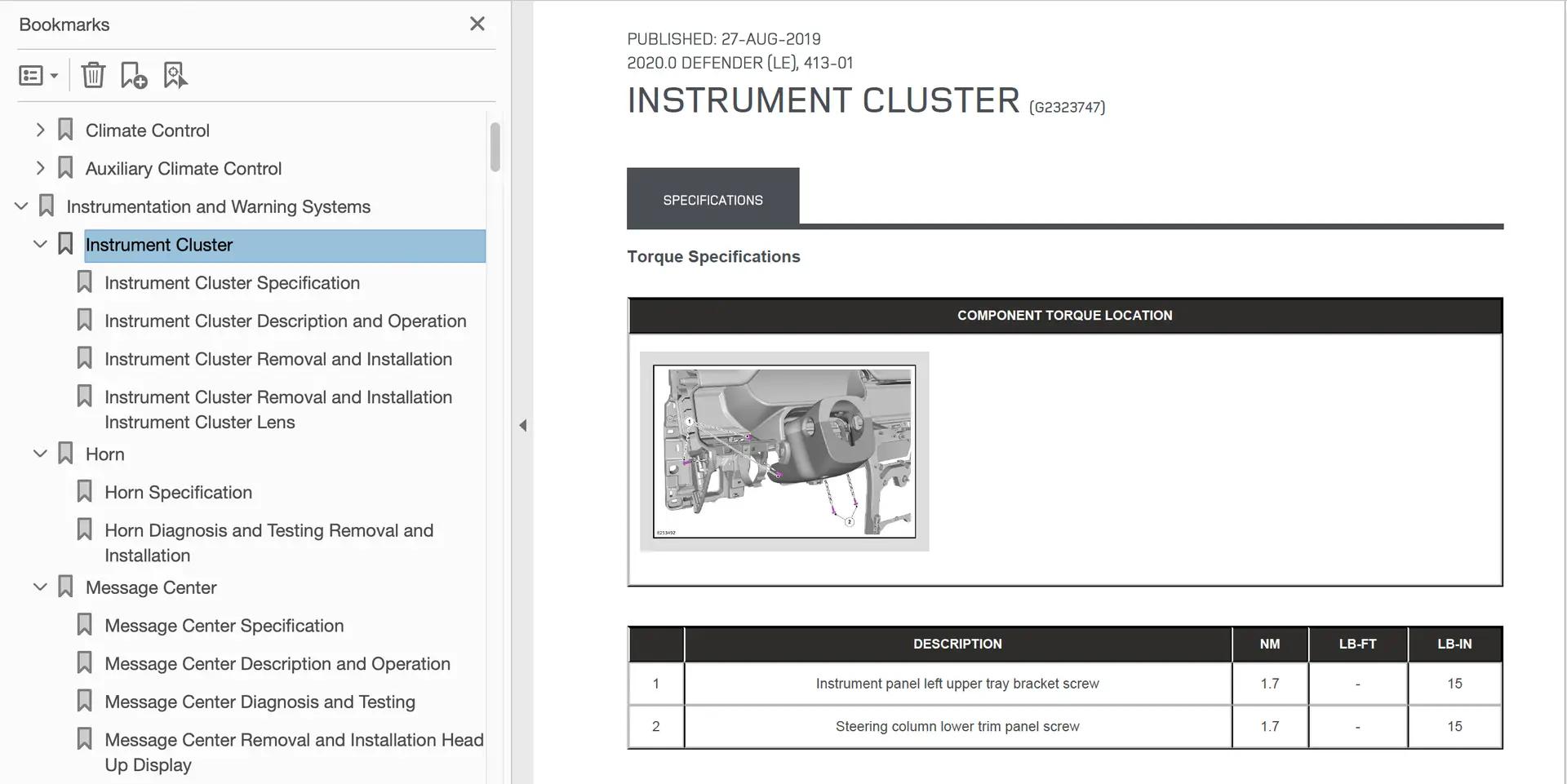Viewport: 1567px width, 784px height.
Task: Expand the Auxiliary Climate Control bookmark
Action: (x=40, y=168)
